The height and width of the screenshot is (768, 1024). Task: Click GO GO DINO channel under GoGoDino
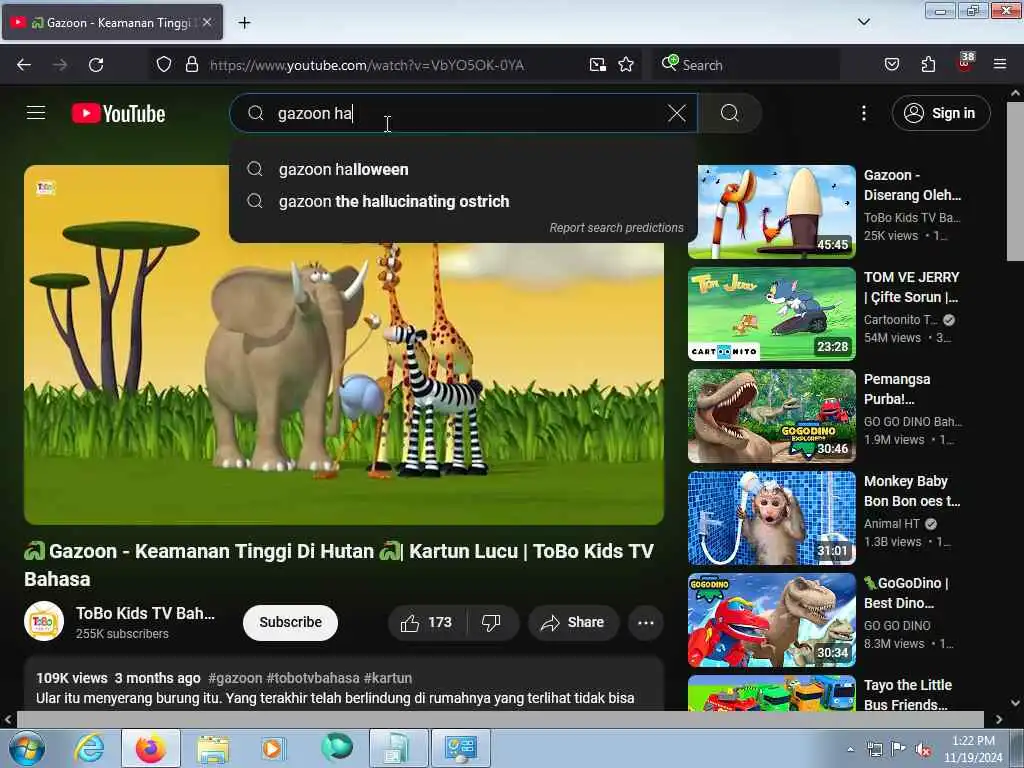coord(897,626)
